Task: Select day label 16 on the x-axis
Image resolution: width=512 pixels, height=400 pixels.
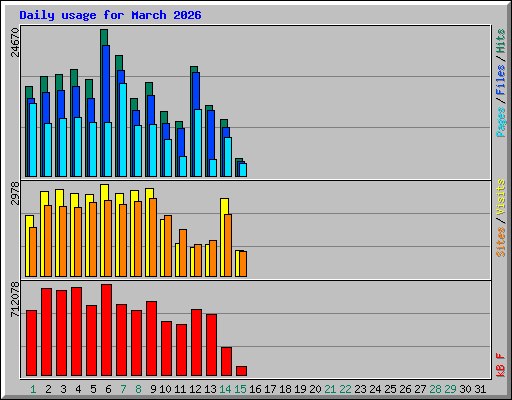Action: [255, 389]
